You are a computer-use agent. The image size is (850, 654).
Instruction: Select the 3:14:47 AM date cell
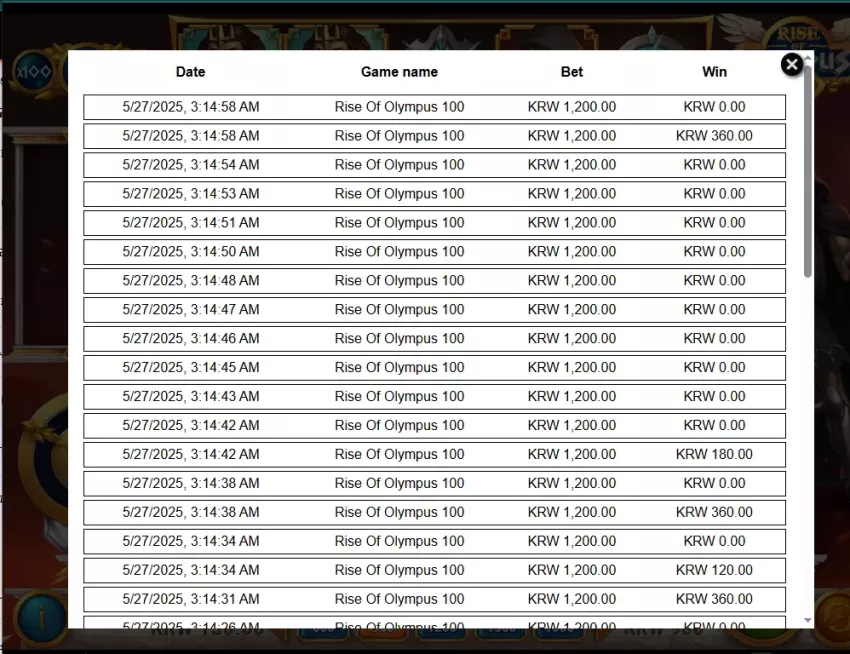pyautogui.click(x=191, y=310)
